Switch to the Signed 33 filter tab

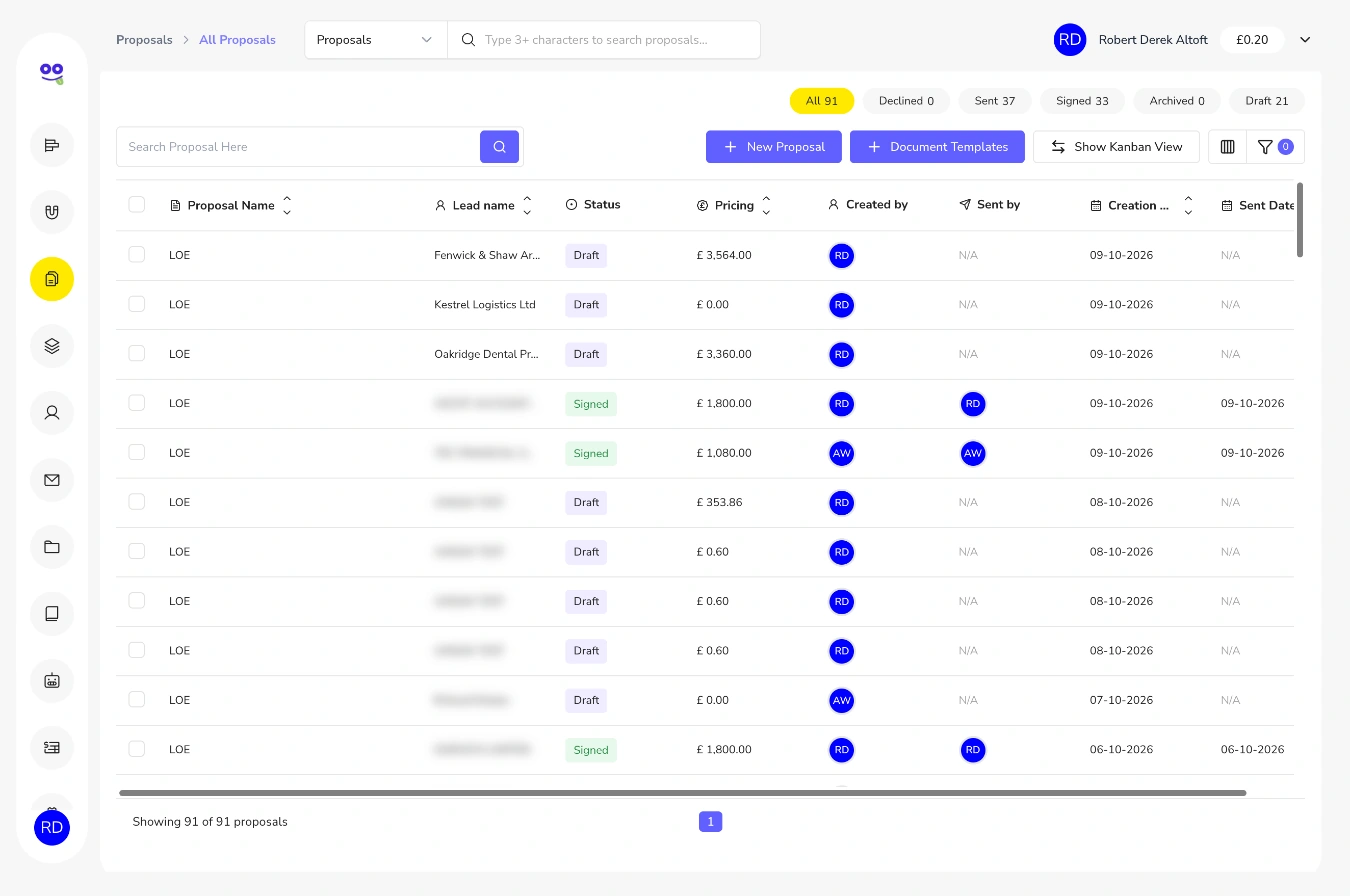tap(1082, 101)
